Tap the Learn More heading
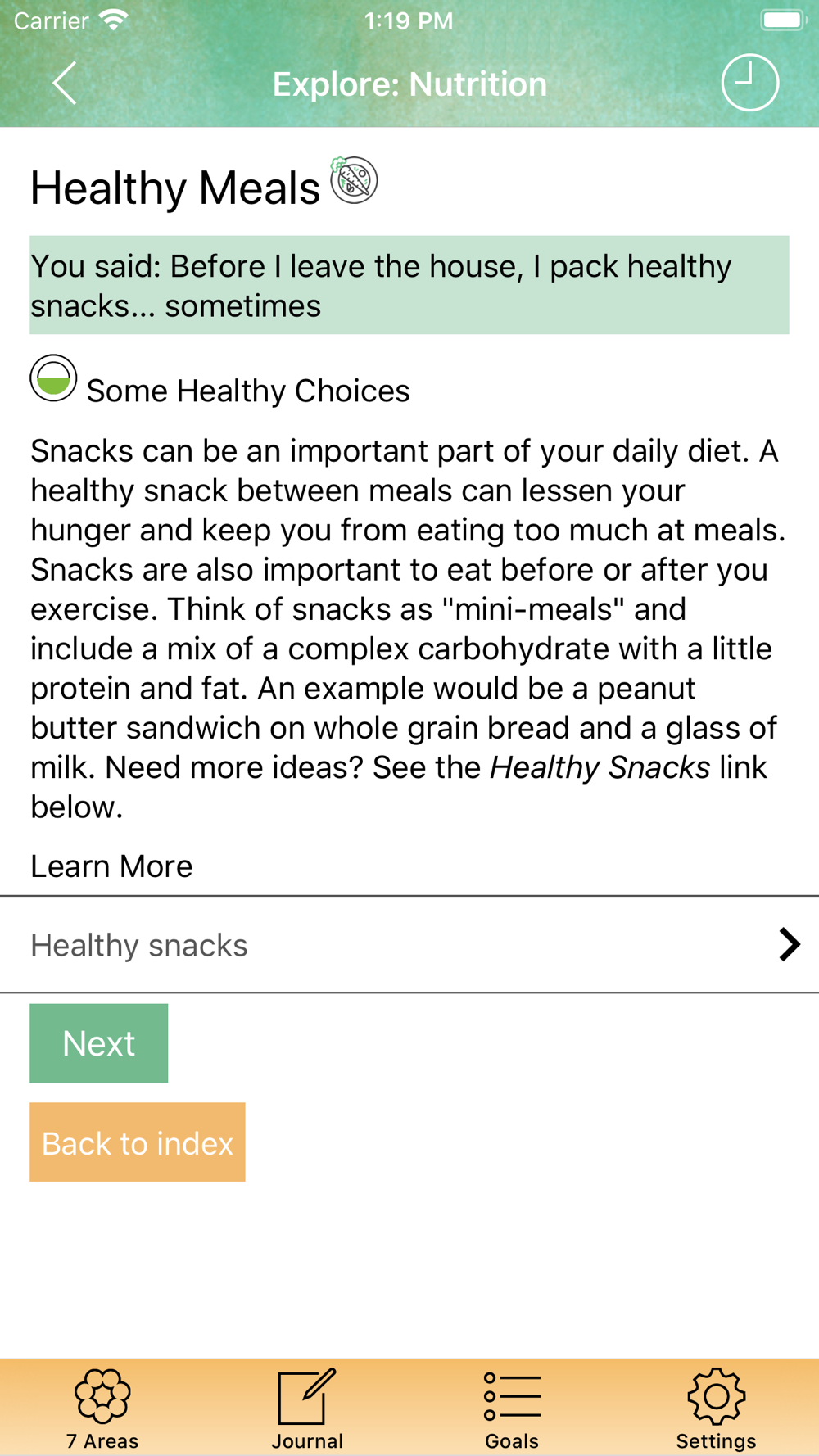819x1456 pixels. [x=111, y=866]
